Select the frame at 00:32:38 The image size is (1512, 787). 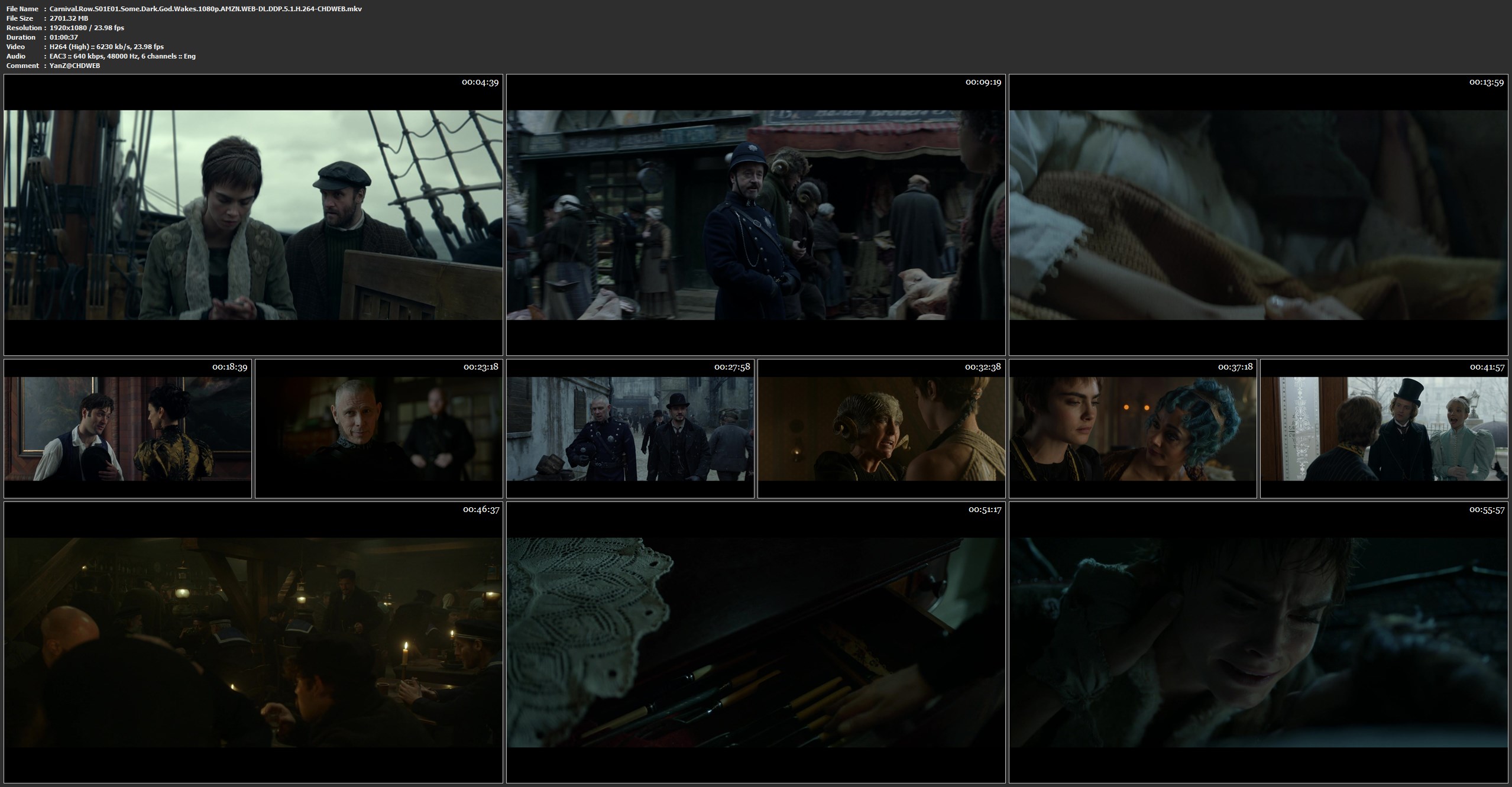[882, 429]
